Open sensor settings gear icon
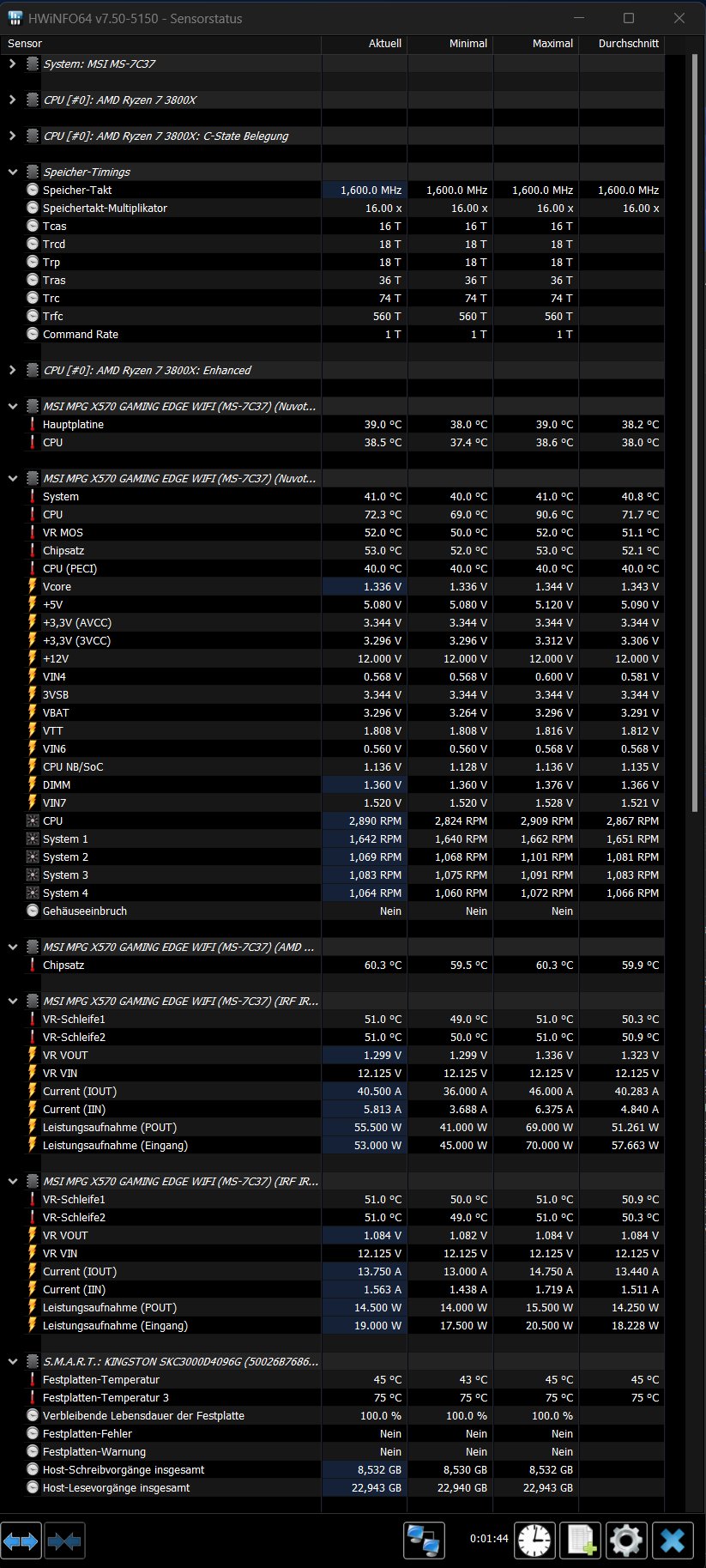The height and width of the screenshot is (1568, 706). point(626,1541)
